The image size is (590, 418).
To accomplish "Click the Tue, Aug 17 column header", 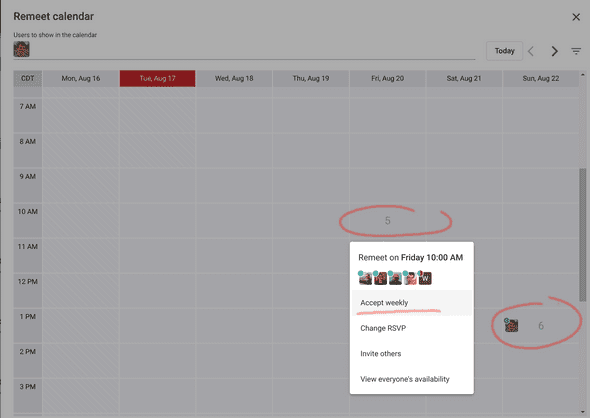I will [x=157, y=78].
